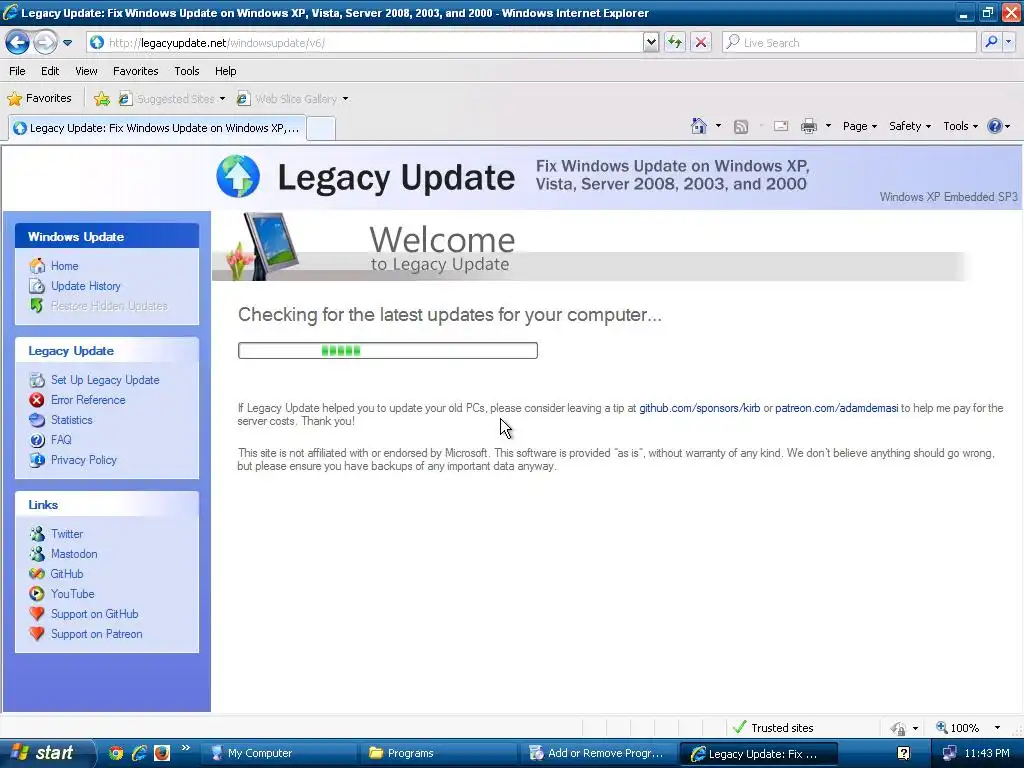The width and height of the screenshot is (1024, 768).
Task: Open the command bar Tools dropdown
Action: tap(960, 126)
